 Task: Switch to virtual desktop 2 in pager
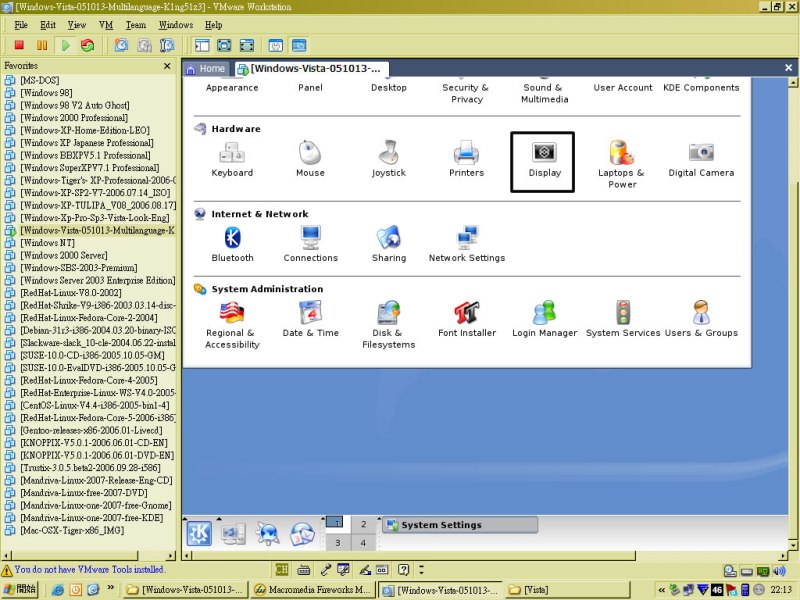tap(363, 524)
